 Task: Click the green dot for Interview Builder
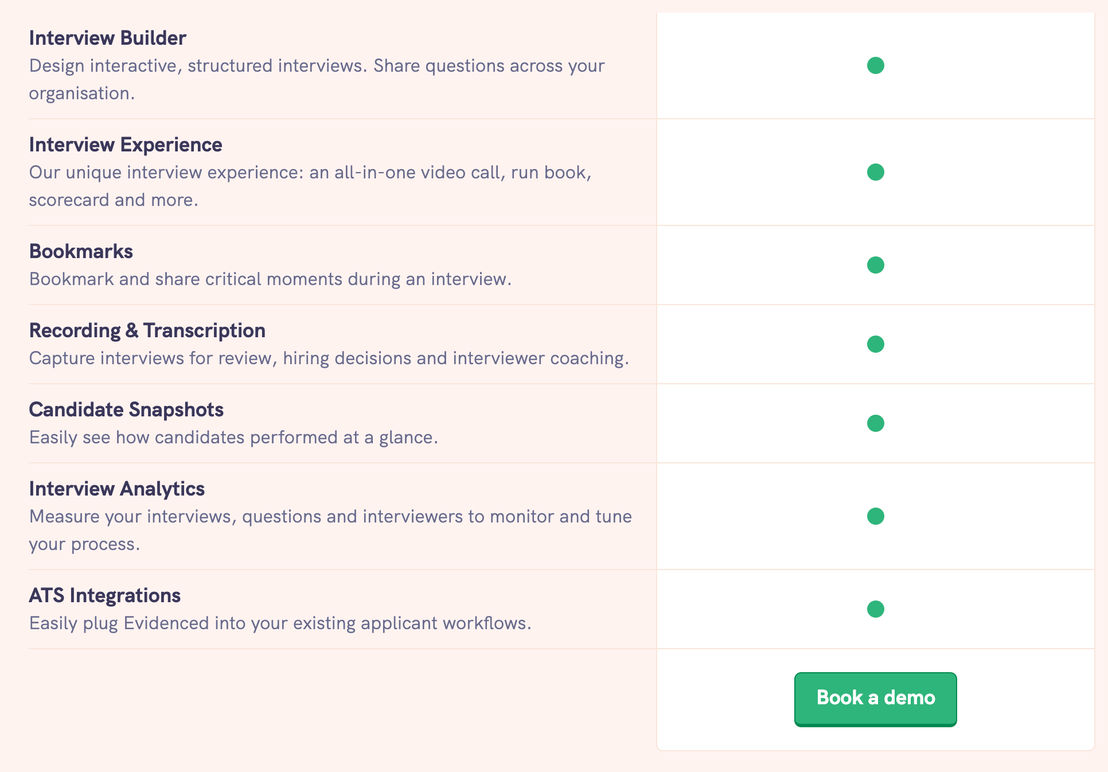pos(876,66)
